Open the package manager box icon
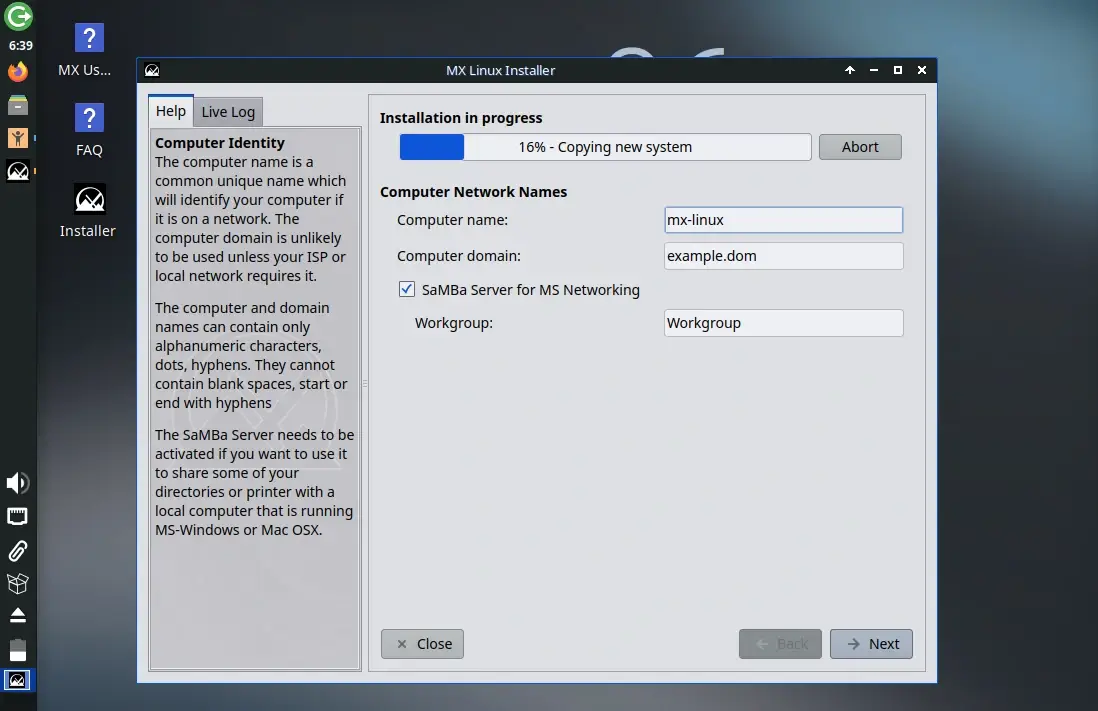This screenshot has height=711, width=1098. tap(17, 583)
